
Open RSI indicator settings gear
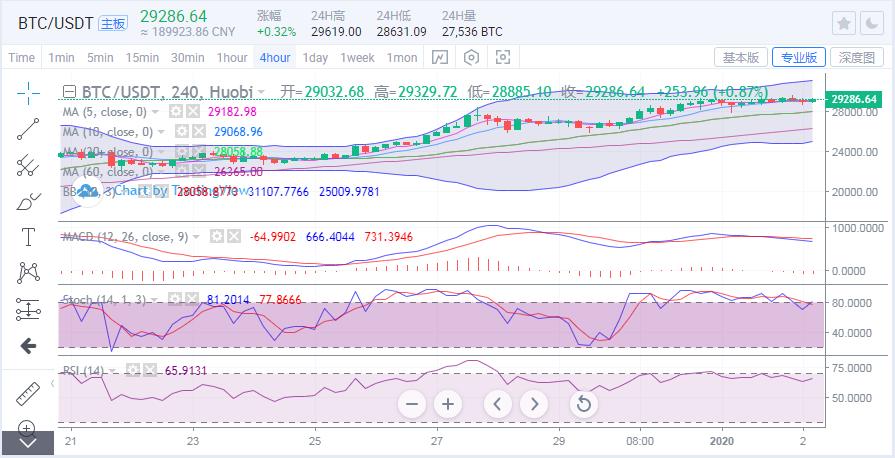[133, 371]
